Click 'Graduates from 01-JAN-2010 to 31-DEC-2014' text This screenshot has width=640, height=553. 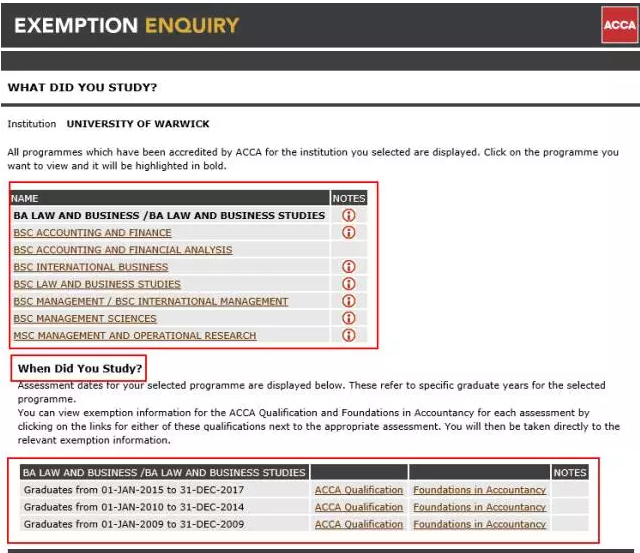click(x=134, y=507)
